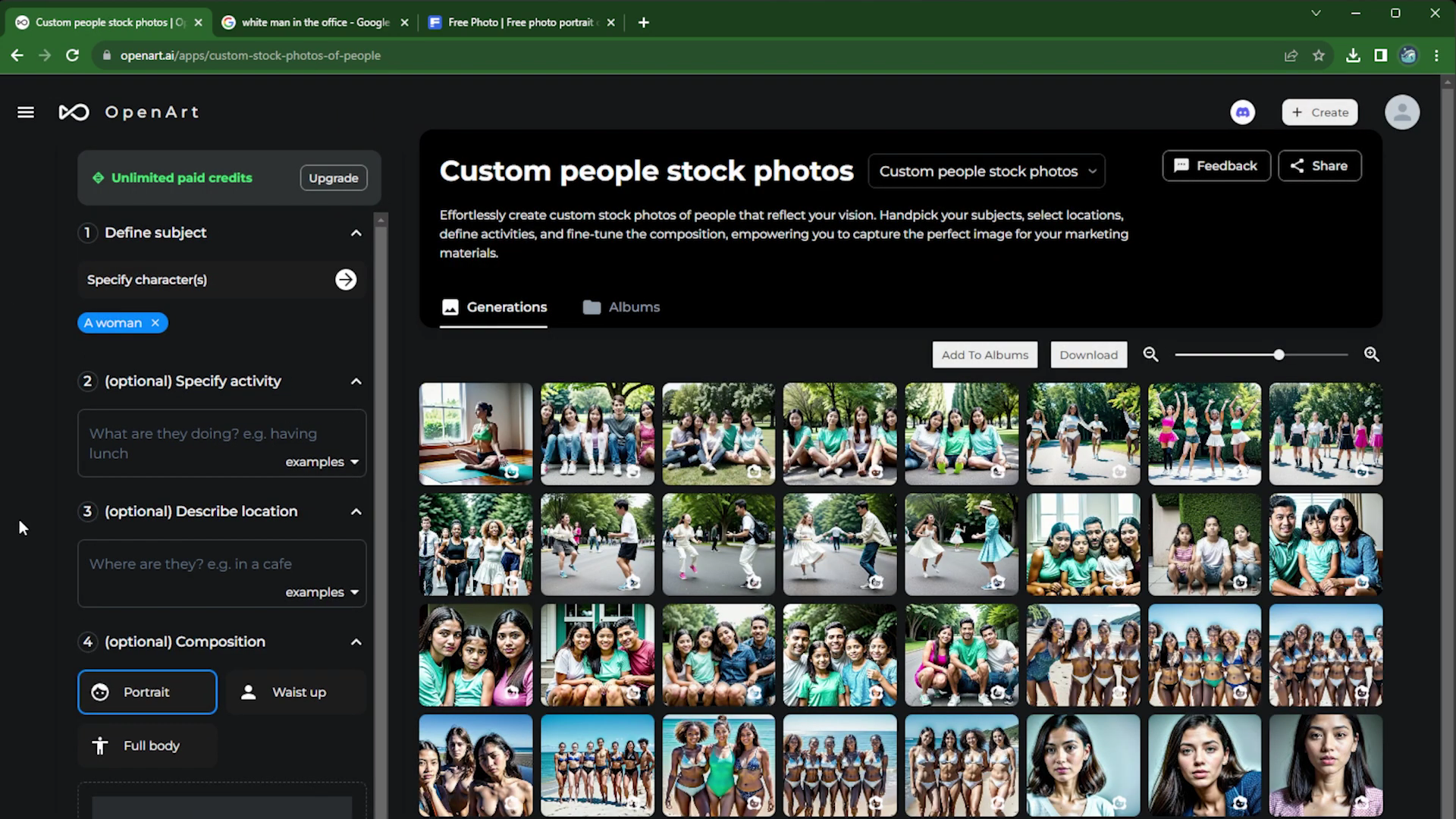This screenshot has width=1456, height=819.
Task: Collapse the Define subject section
Action: (x=356, y=233)
